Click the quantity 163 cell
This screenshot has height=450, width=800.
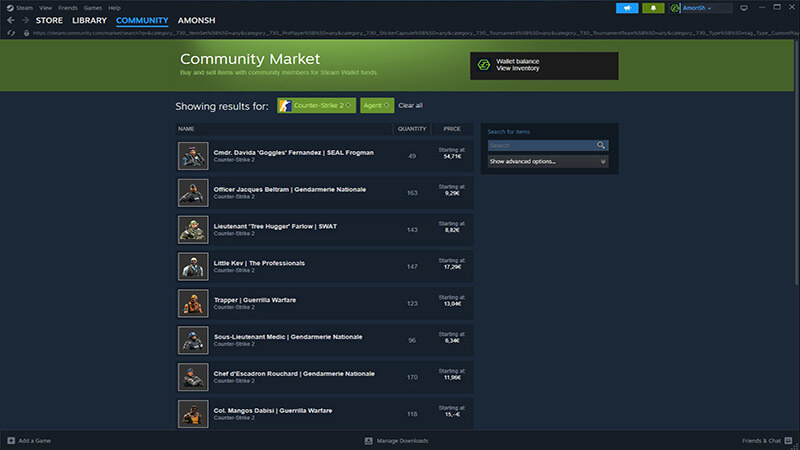412,193
